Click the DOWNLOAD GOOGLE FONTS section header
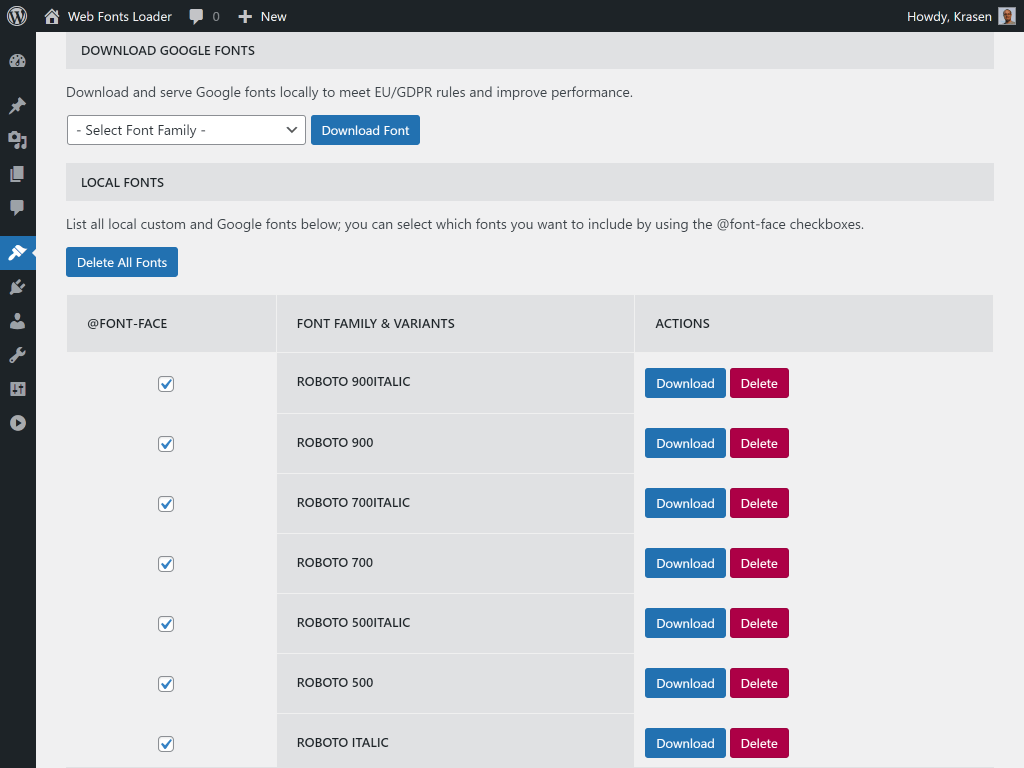Screen dimensions: 1024x768 (530, 50)
